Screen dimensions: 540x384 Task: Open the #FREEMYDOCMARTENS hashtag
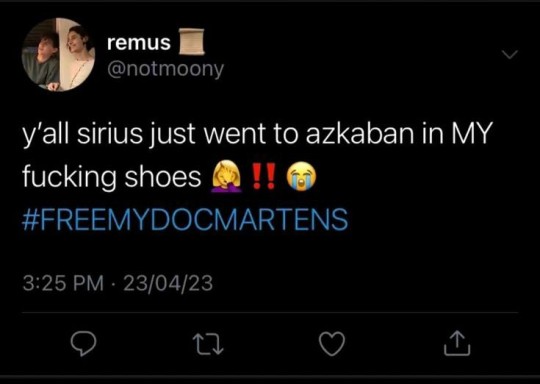click(x=185, y=219)
